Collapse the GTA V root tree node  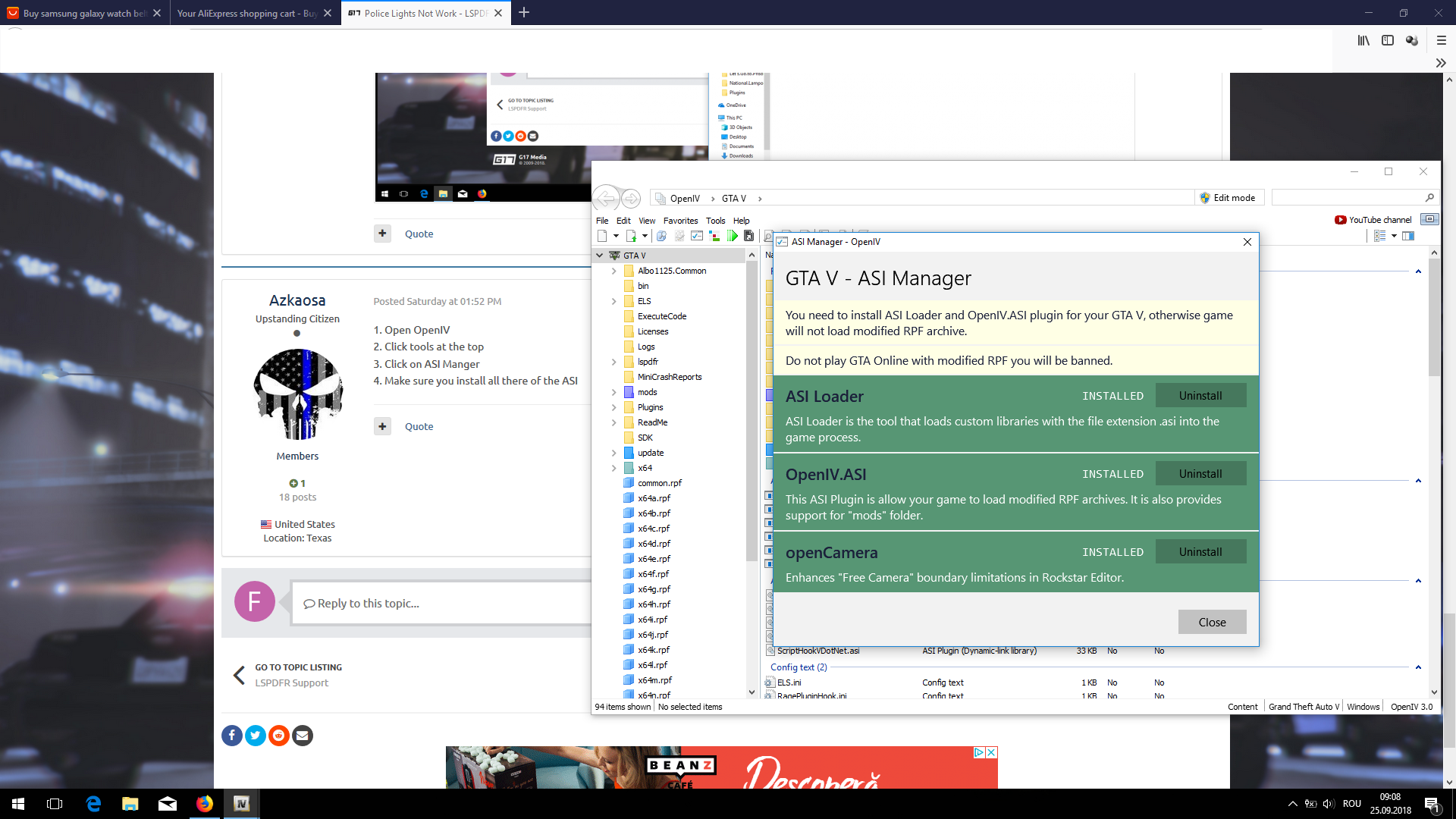click(x=600, y=256)
